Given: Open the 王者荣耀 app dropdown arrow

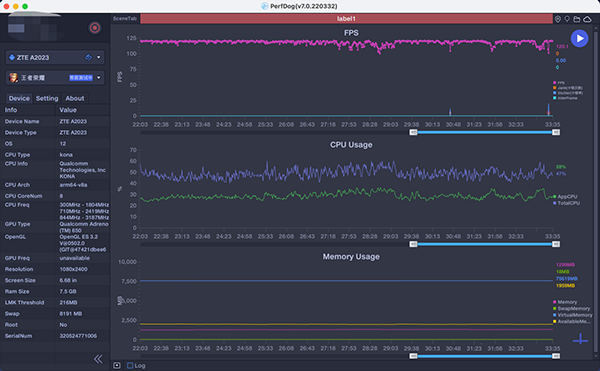Looking at the screenshot, I should click(x=99, y=78).
